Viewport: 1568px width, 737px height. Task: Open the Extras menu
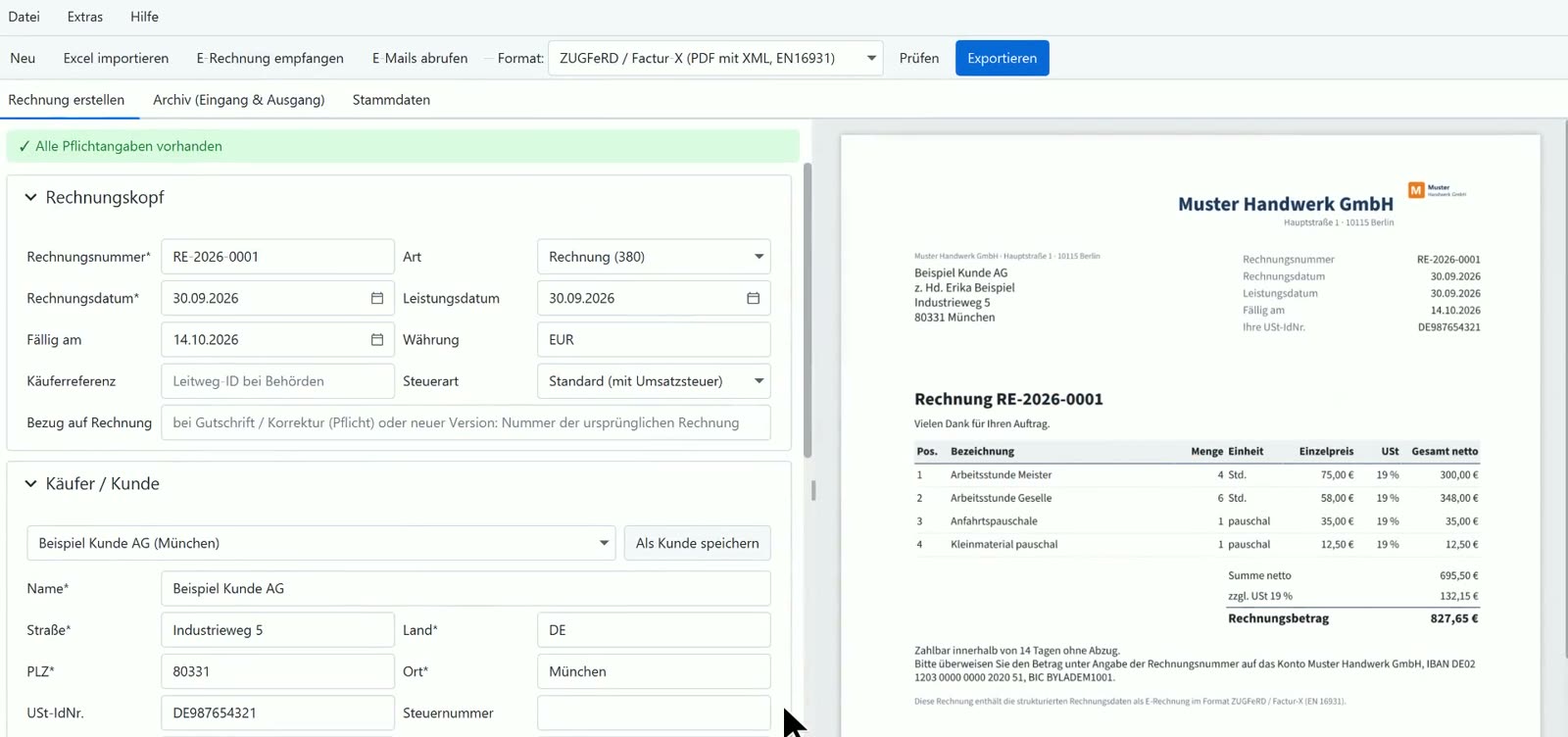click(85, 17)
